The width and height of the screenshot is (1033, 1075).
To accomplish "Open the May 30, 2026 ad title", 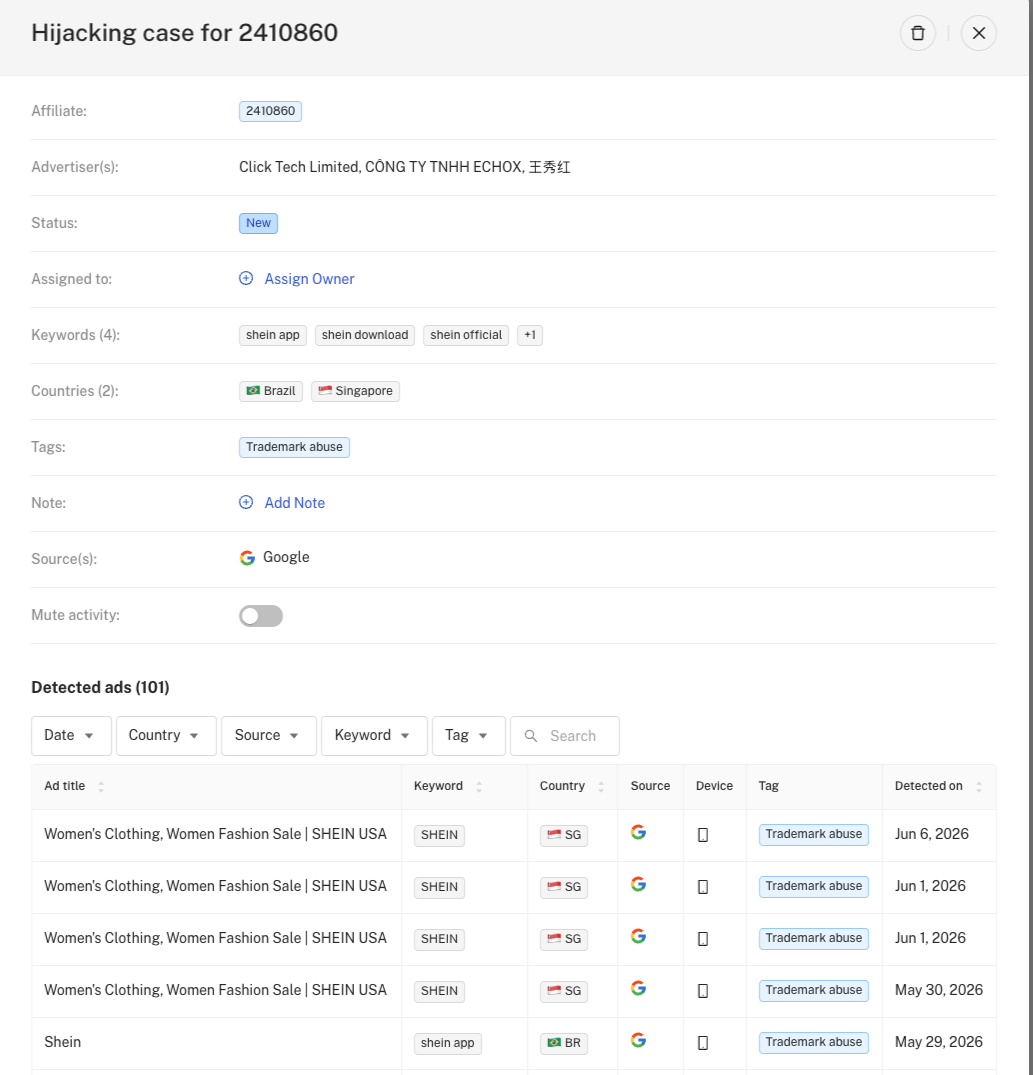I will [x=215, y=990].
